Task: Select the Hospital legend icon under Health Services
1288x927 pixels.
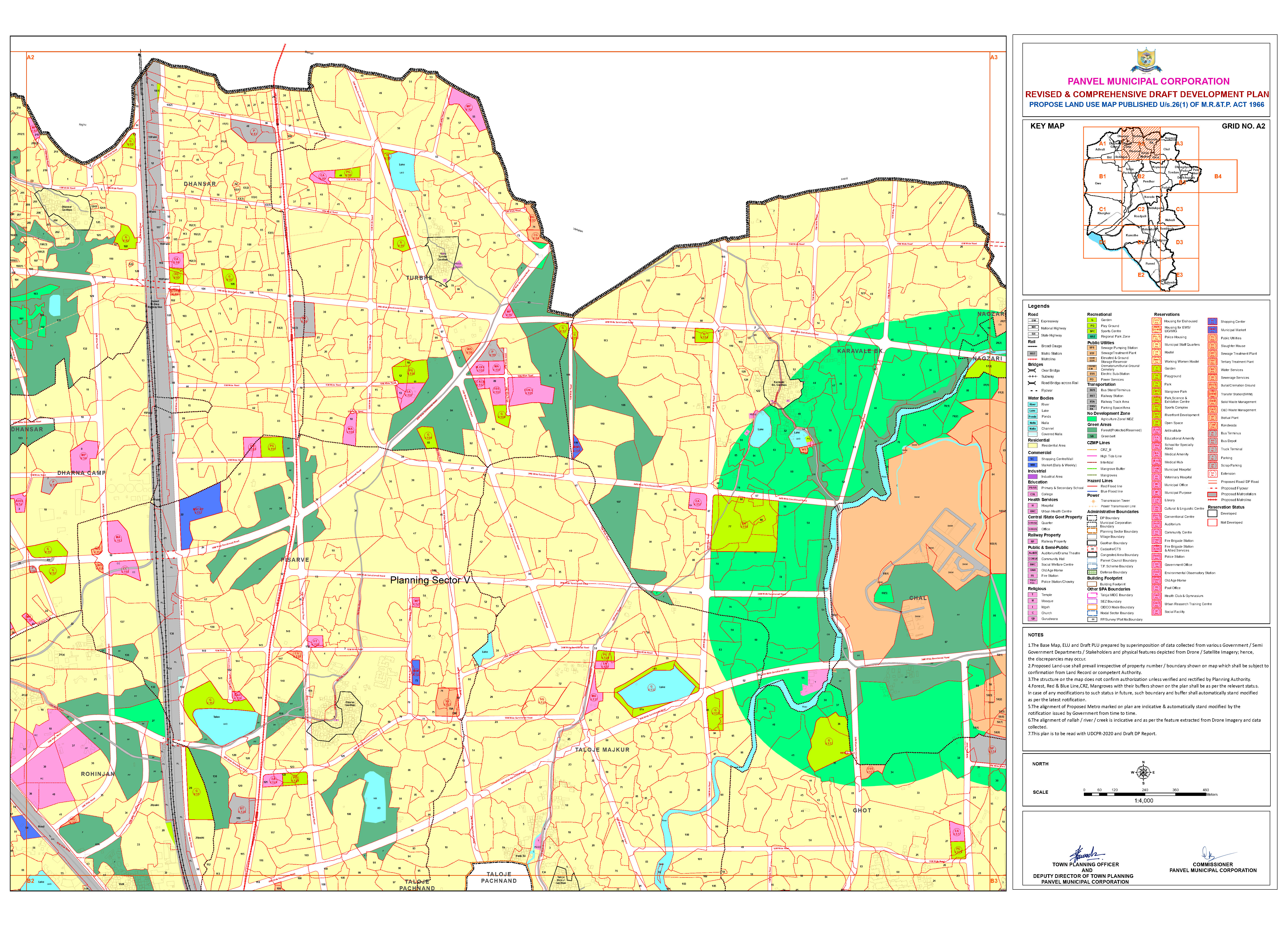Action: coord(1033,506)
